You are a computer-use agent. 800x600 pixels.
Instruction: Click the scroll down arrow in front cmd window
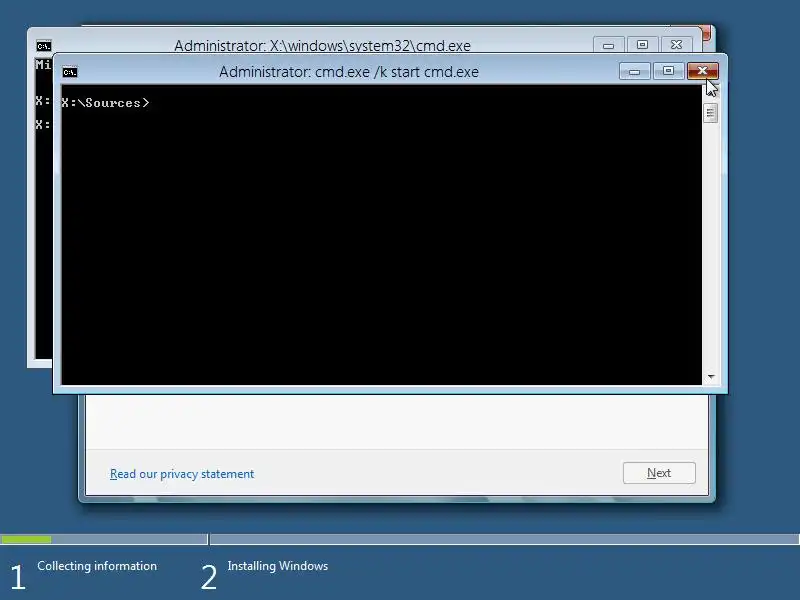(711, 377)
